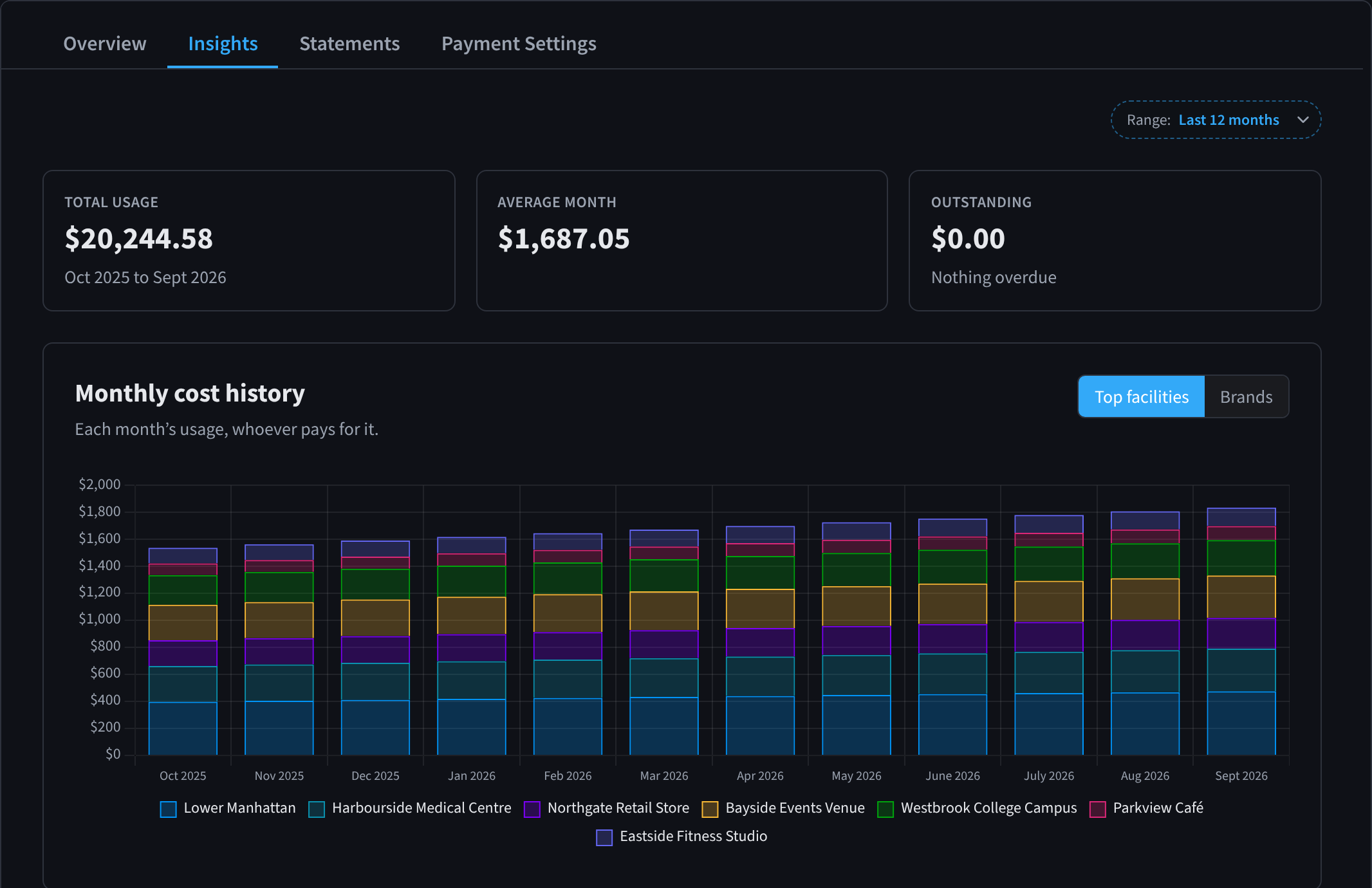Click the Bayside Events Venue legend label
Image resolution: width=1372 pixels, height=888 pixels.
pyautogui.click(x=795, y=808)
